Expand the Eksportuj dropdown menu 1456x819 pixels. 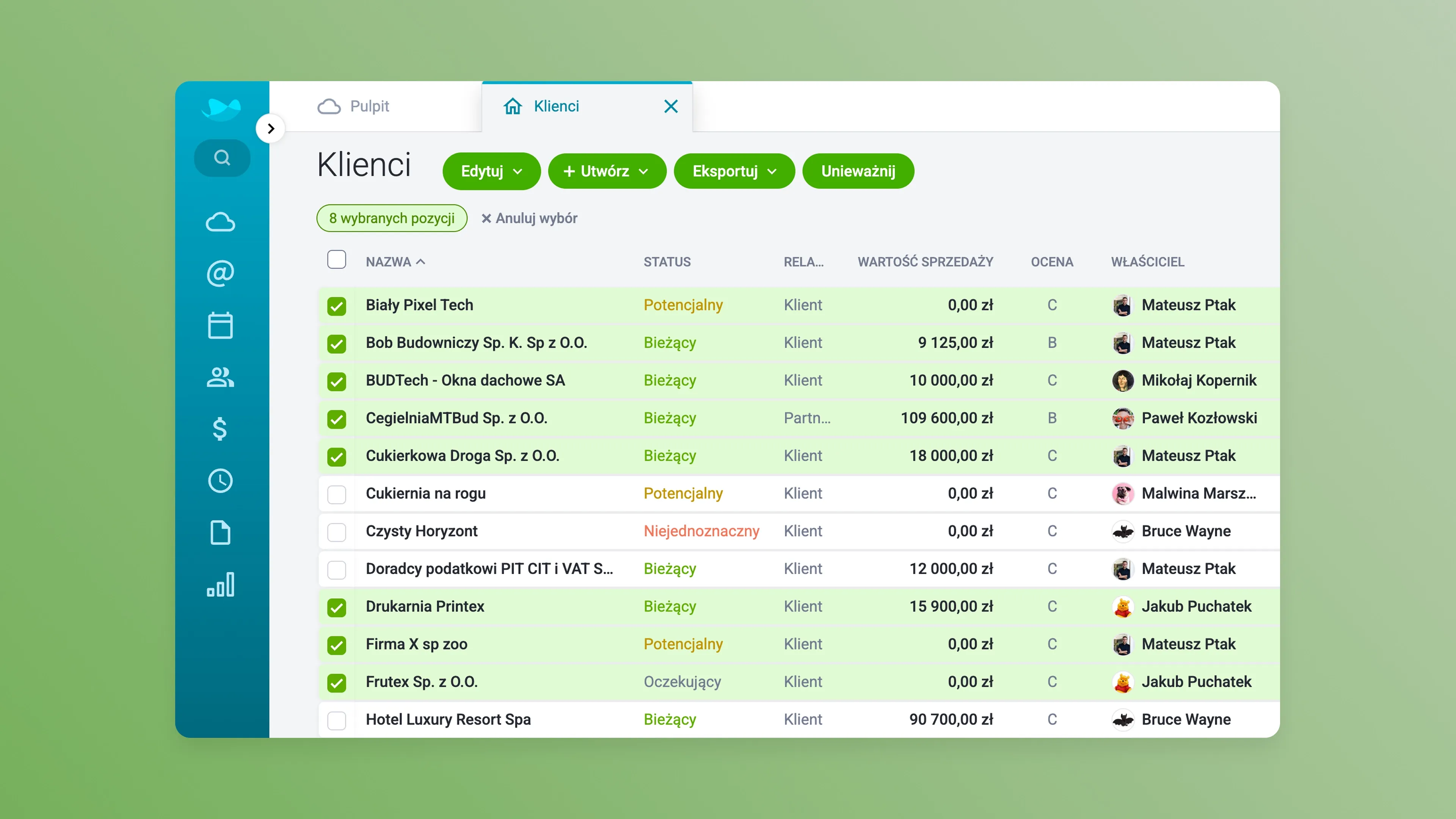pyautogui.click(x=734, y=171)
